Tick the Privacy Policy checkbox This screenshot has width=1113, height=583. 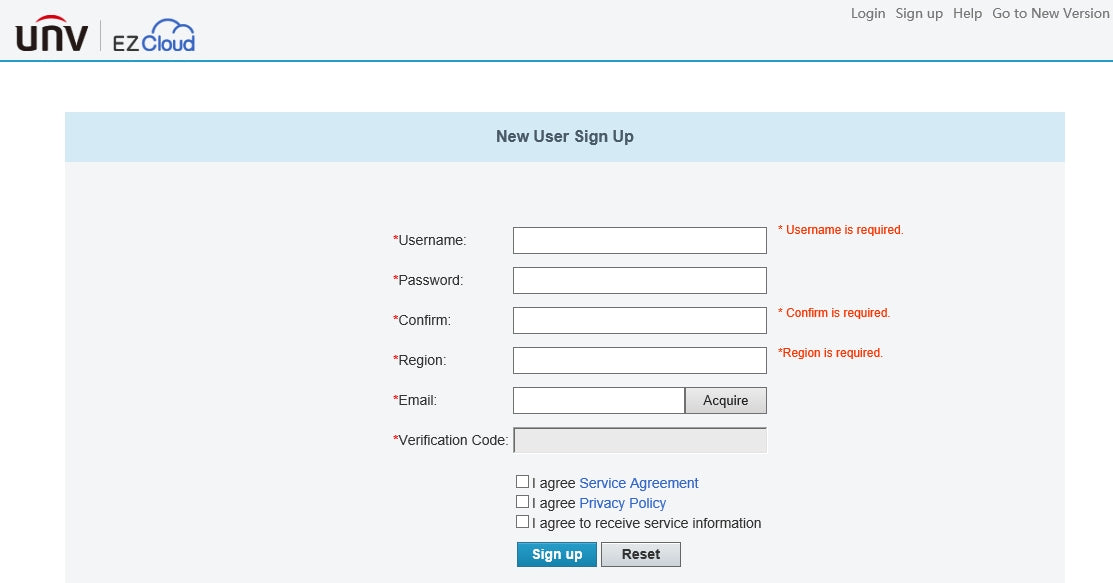[522, 502]
